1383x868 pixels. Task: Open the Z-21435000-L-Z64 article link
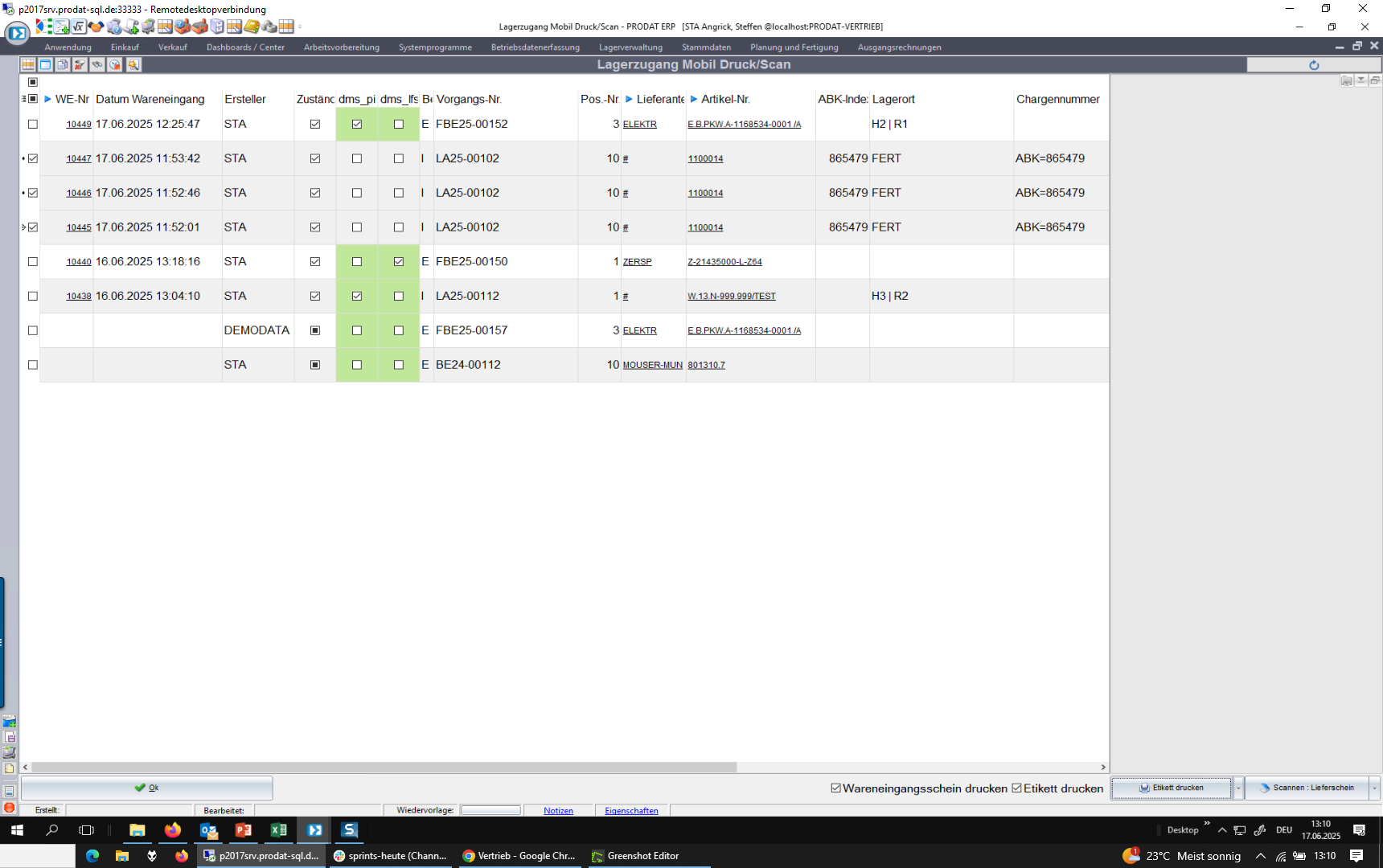pyautogui.click(x=724, y=262)
